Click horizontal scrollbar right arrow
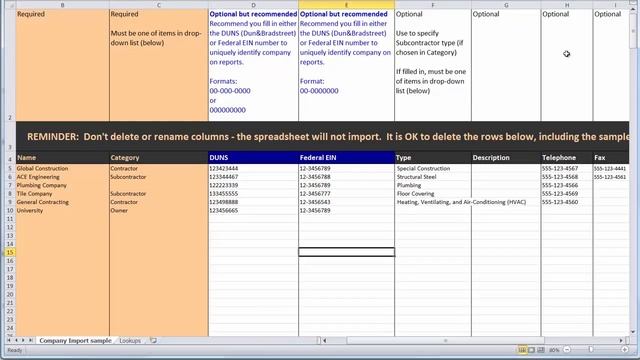640x360 pixels. coord(621,340)
